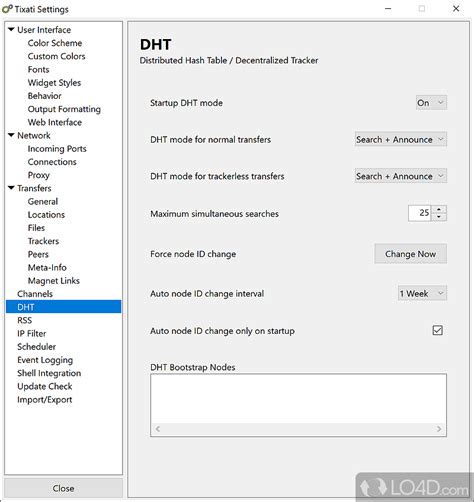The width and height of the screenshot is (474, 502).
Task: Open Connections settings page
Action: coord(52,162)
